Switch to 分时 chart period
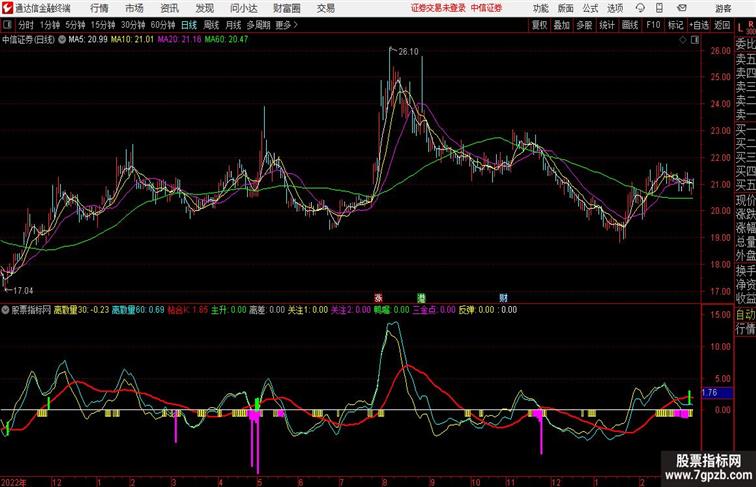This screenshot has height=487, width=756. (26, 25)
